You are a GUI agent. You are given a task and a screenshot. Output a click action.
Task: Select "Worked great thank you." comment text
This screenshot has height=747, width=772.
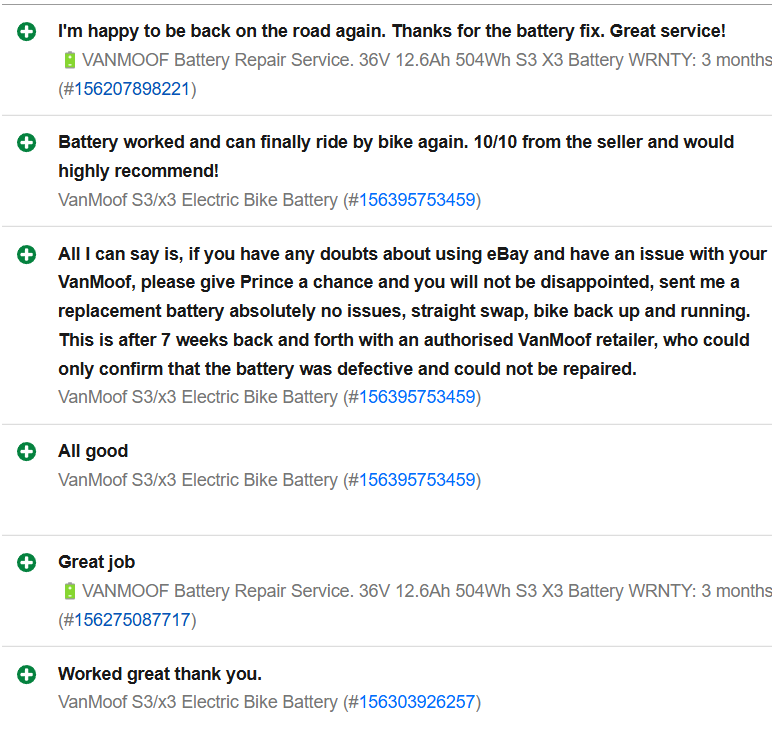pos(160,674)
